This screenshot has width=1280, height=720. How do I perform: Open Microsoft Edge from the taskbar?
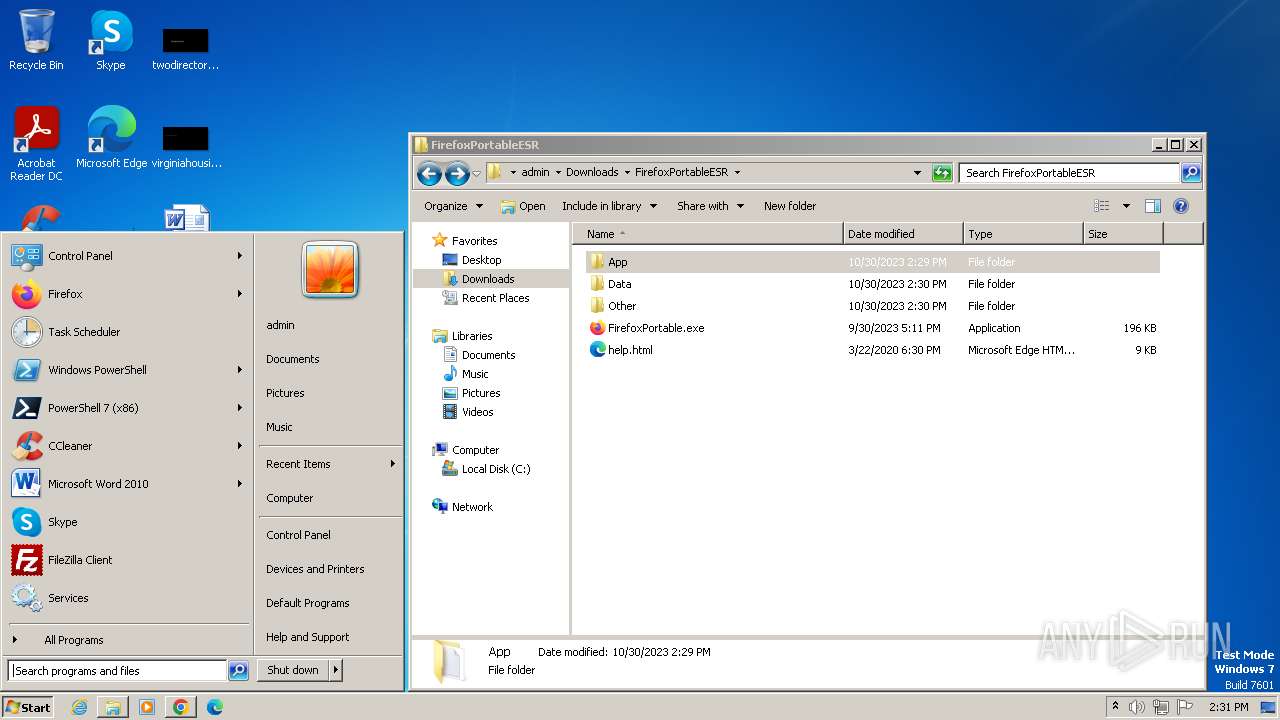[215, 707]
